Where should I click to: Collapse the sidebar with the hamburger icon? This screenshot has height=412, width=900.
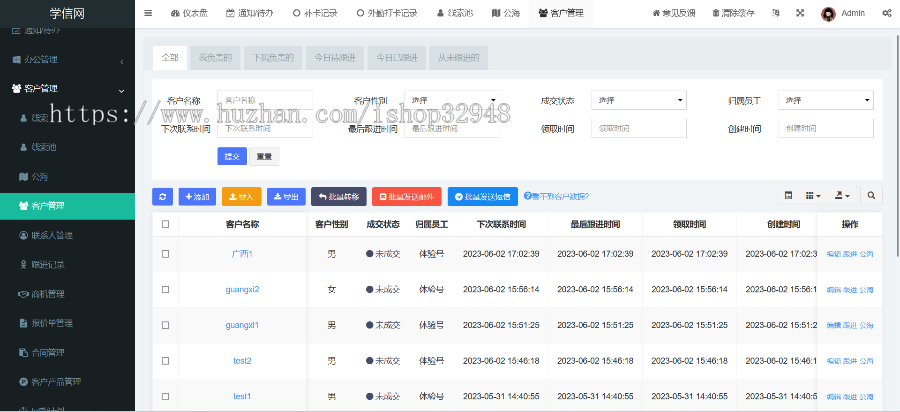point(148,13)
